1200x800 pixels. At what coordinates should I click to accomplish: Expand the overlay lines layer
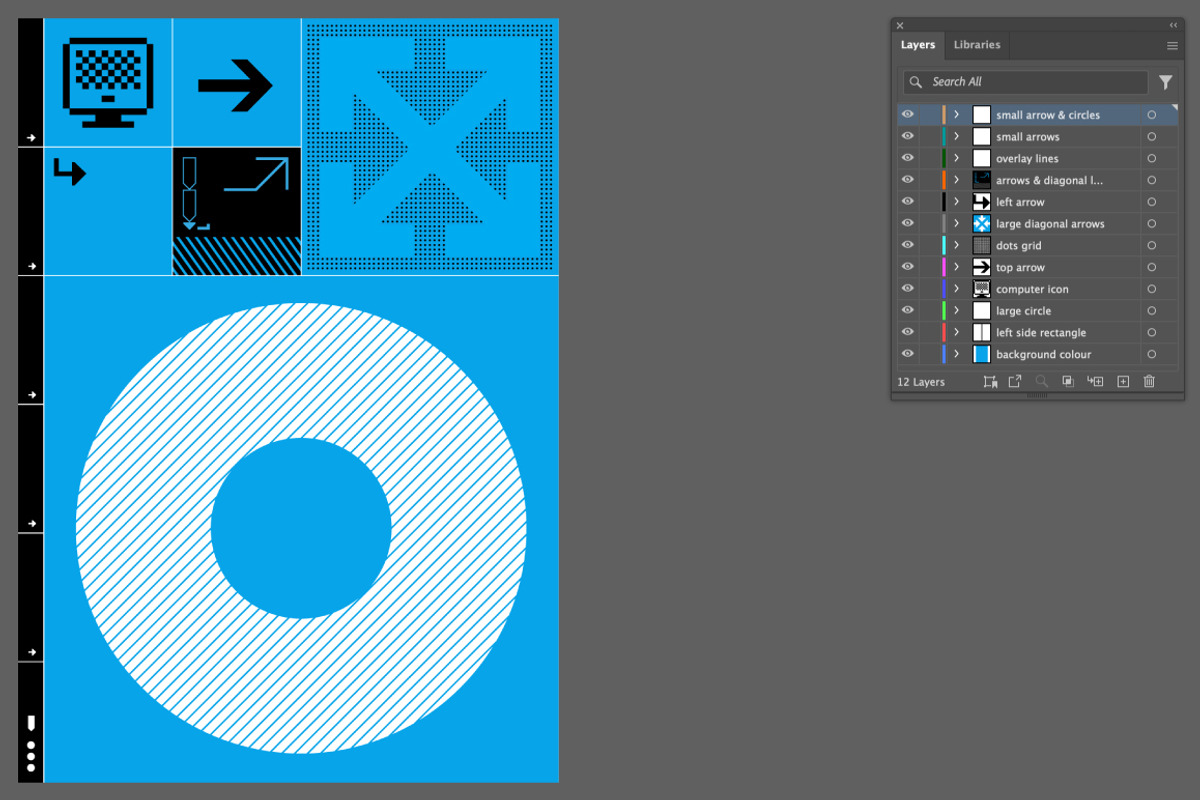point(956,159)
